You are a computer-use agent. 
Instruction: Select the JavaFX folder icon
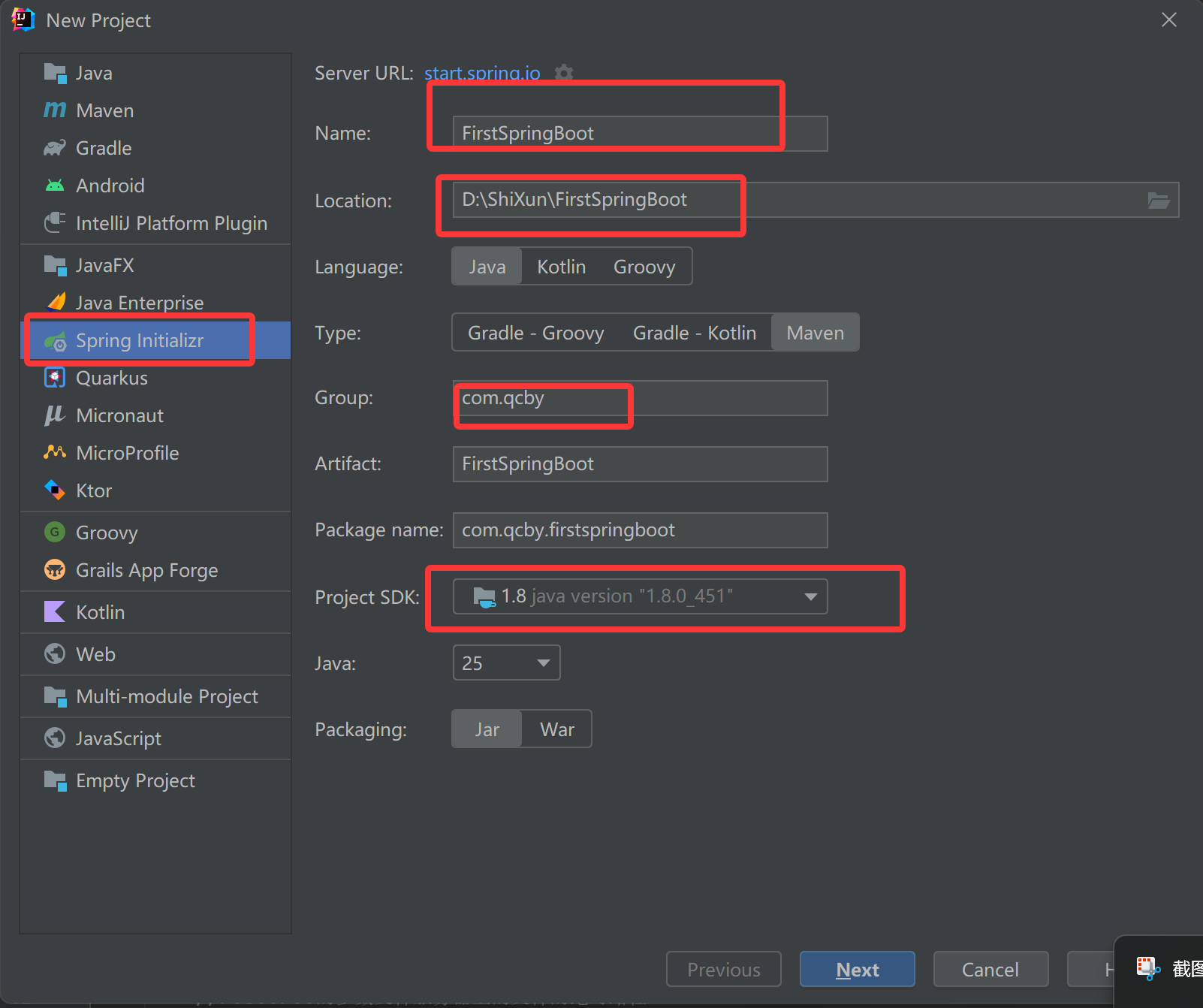[x=55, y=265]
